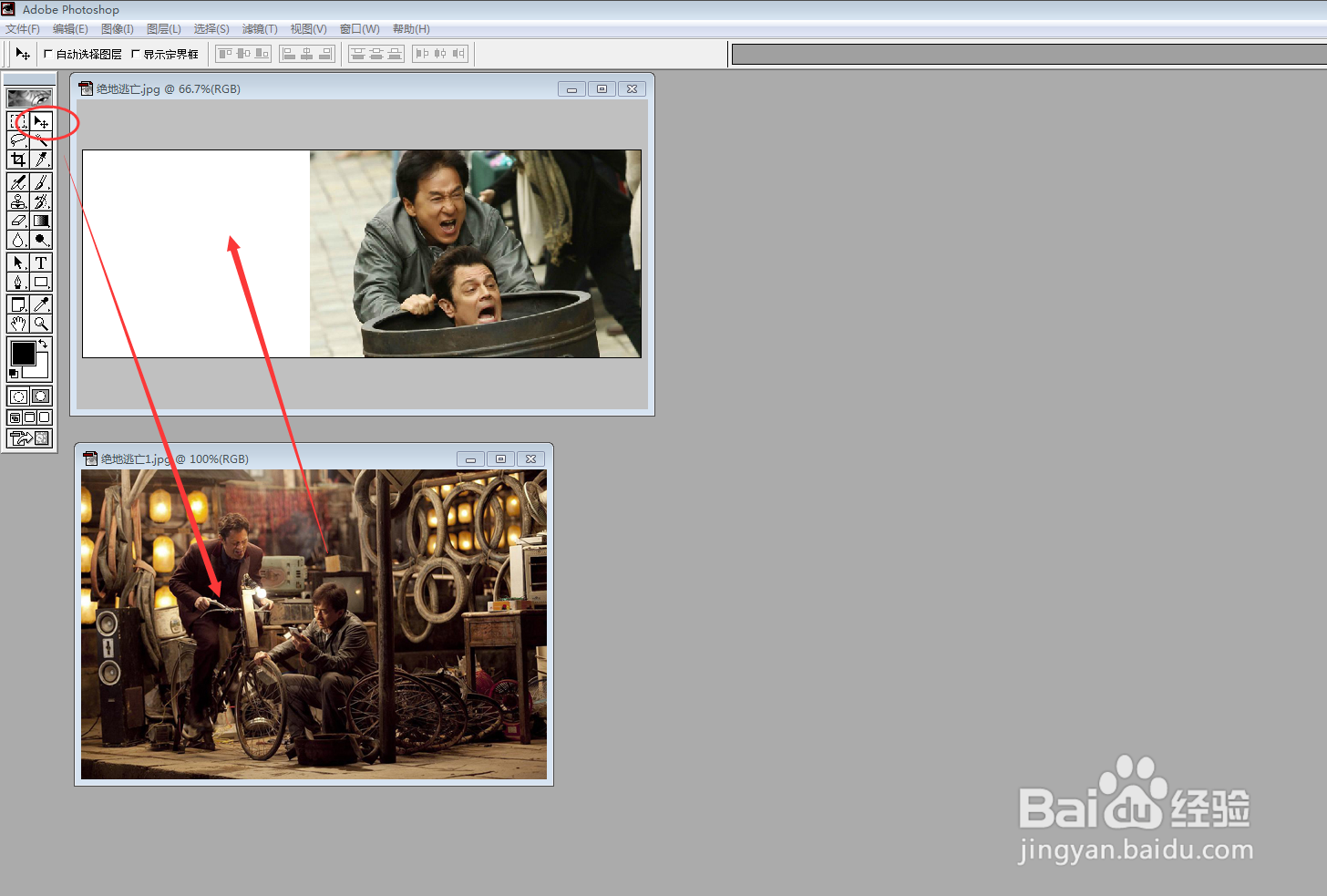The image size is (1327, 896).
Task: Select the Paintbrush tool
Action: [x=41, y=182]
